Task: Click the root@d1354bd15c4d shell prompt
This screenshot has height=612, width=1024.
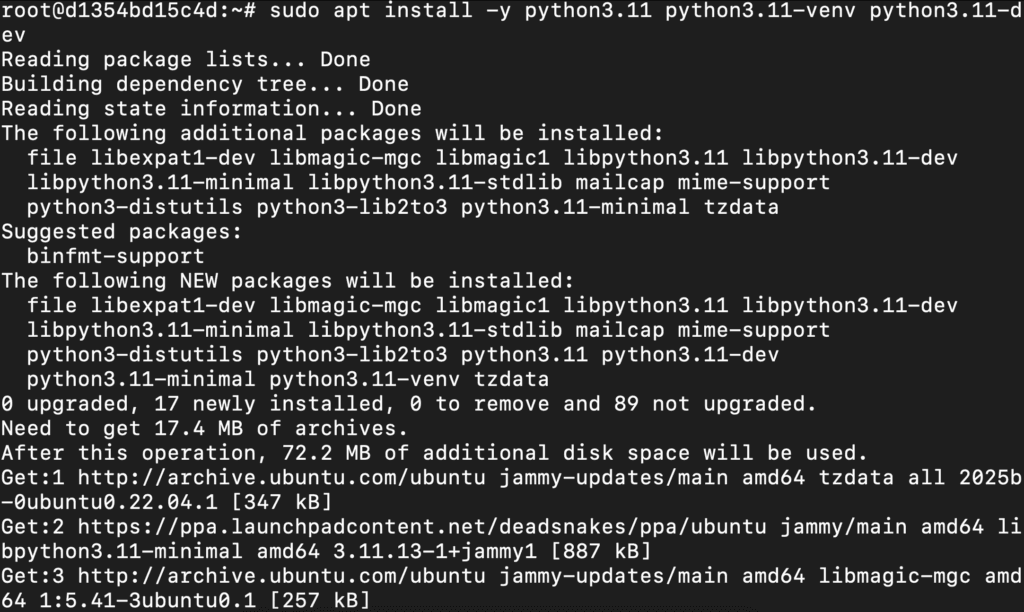Action: [x=129, y=10]
